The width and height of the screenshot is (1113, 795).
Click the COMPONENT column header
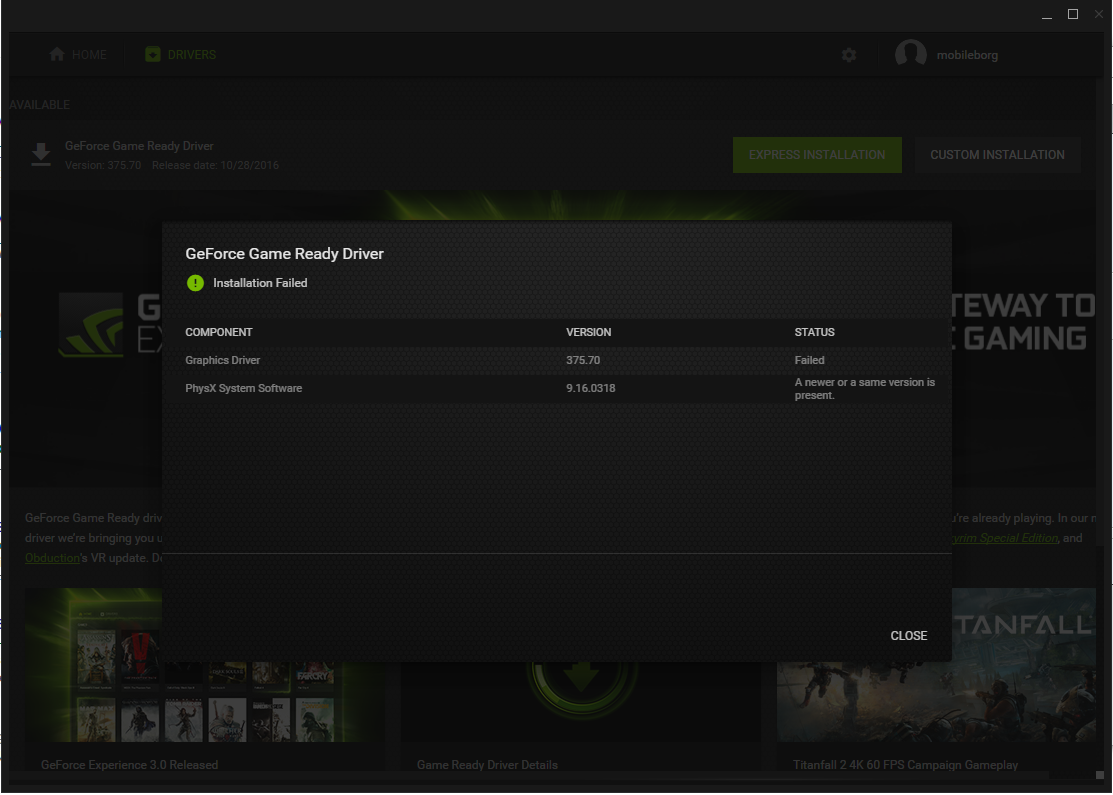(219, 332)
